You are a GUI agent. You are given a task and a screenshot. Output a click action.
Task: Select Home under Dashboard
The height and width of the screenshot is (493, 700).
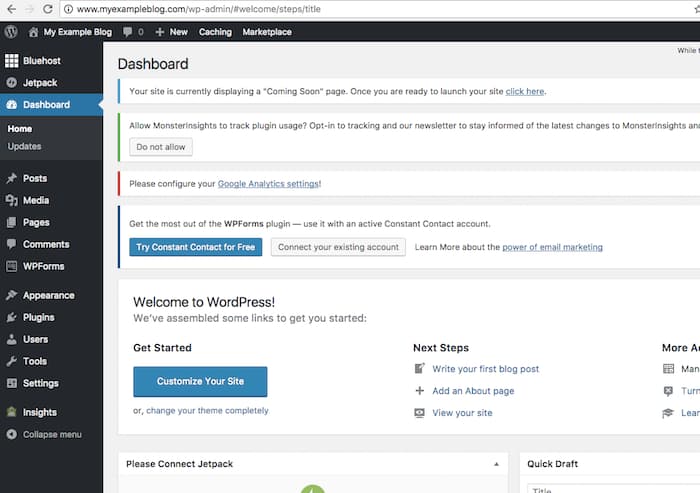click(x=20, y=129)
